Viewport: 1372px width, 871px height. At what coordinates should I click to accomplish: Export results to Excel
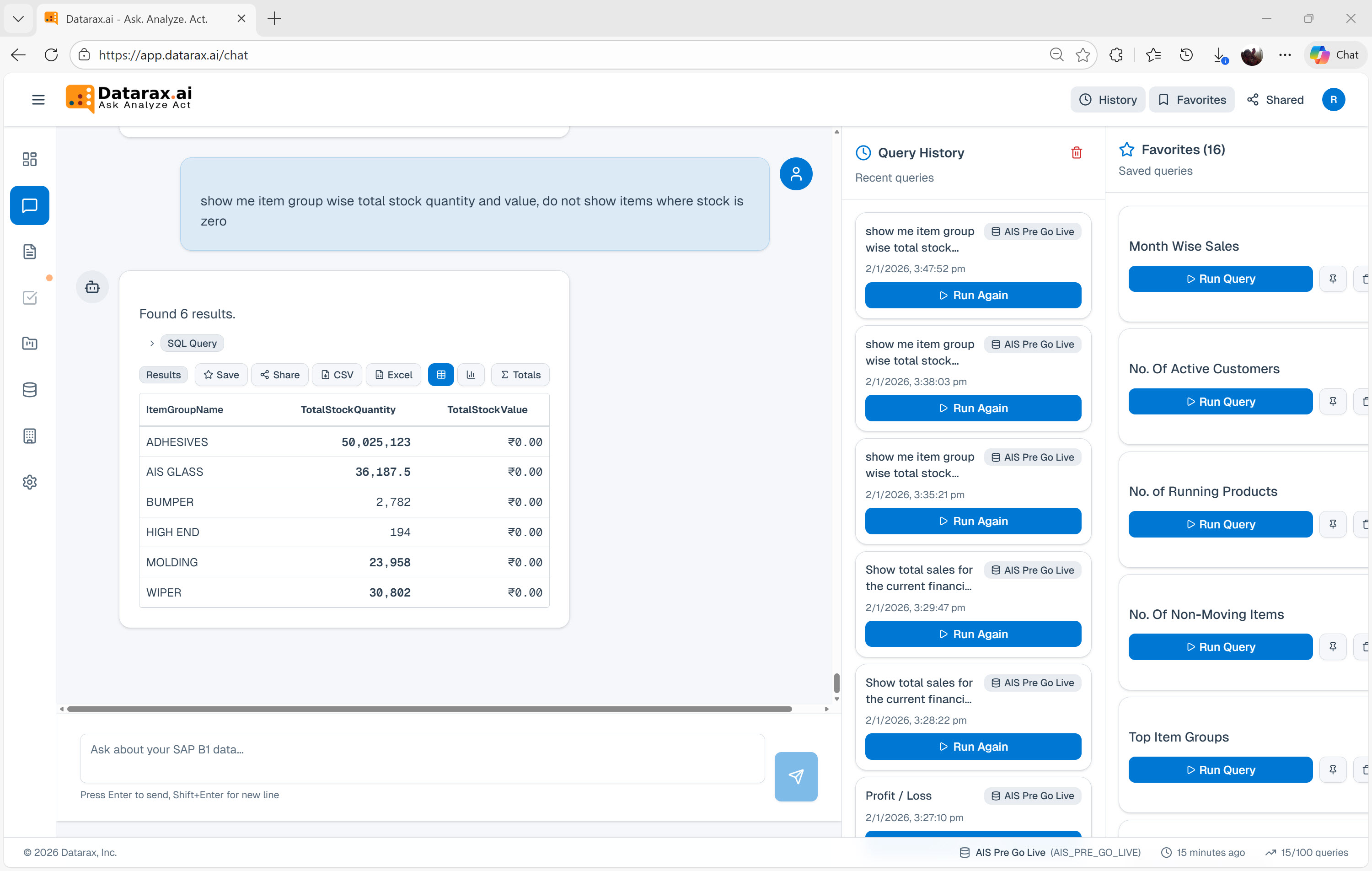(x=393, y=375)
